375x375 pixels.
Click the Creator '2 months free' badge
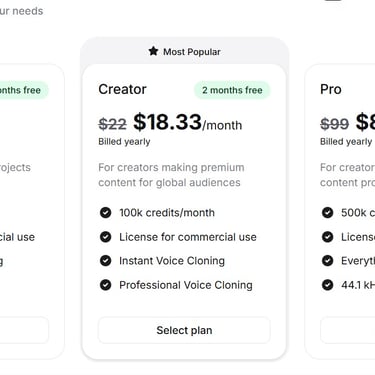click(232, 90)
